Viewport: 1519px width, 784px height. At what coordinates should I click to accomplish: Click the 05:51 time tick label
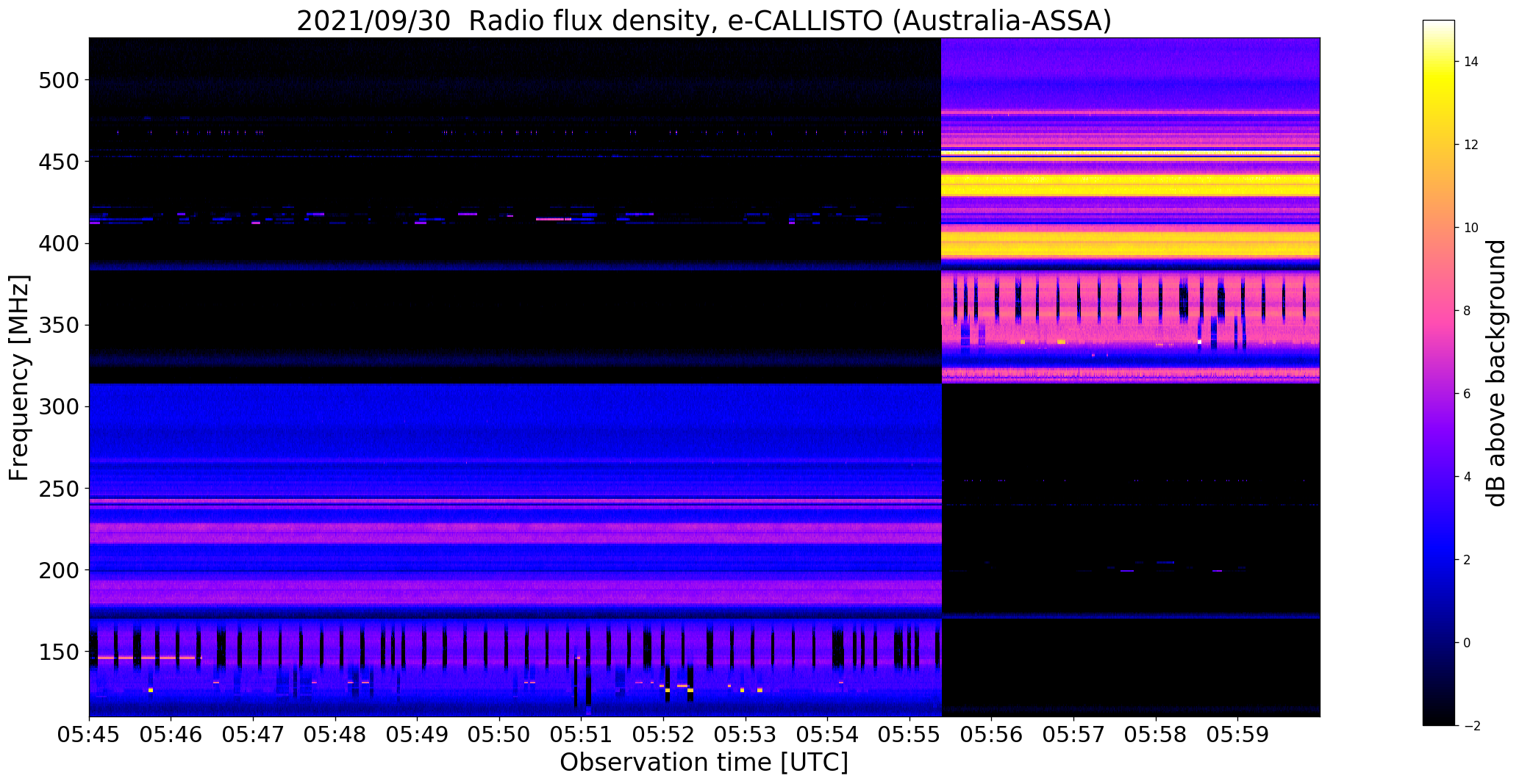[582, 735]
